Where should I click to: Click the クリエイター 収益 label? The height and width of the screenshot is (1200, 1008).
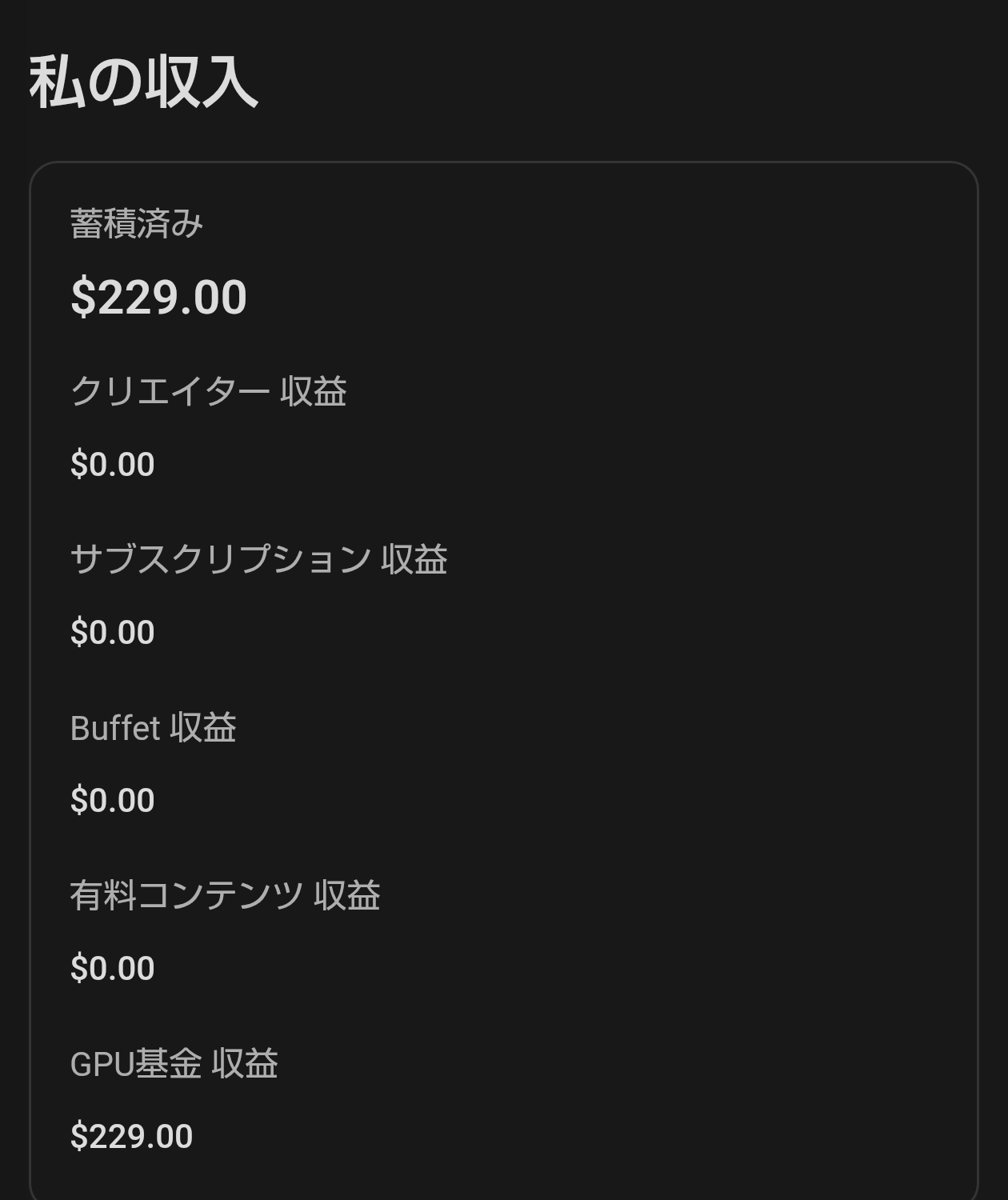coord(208,392)
